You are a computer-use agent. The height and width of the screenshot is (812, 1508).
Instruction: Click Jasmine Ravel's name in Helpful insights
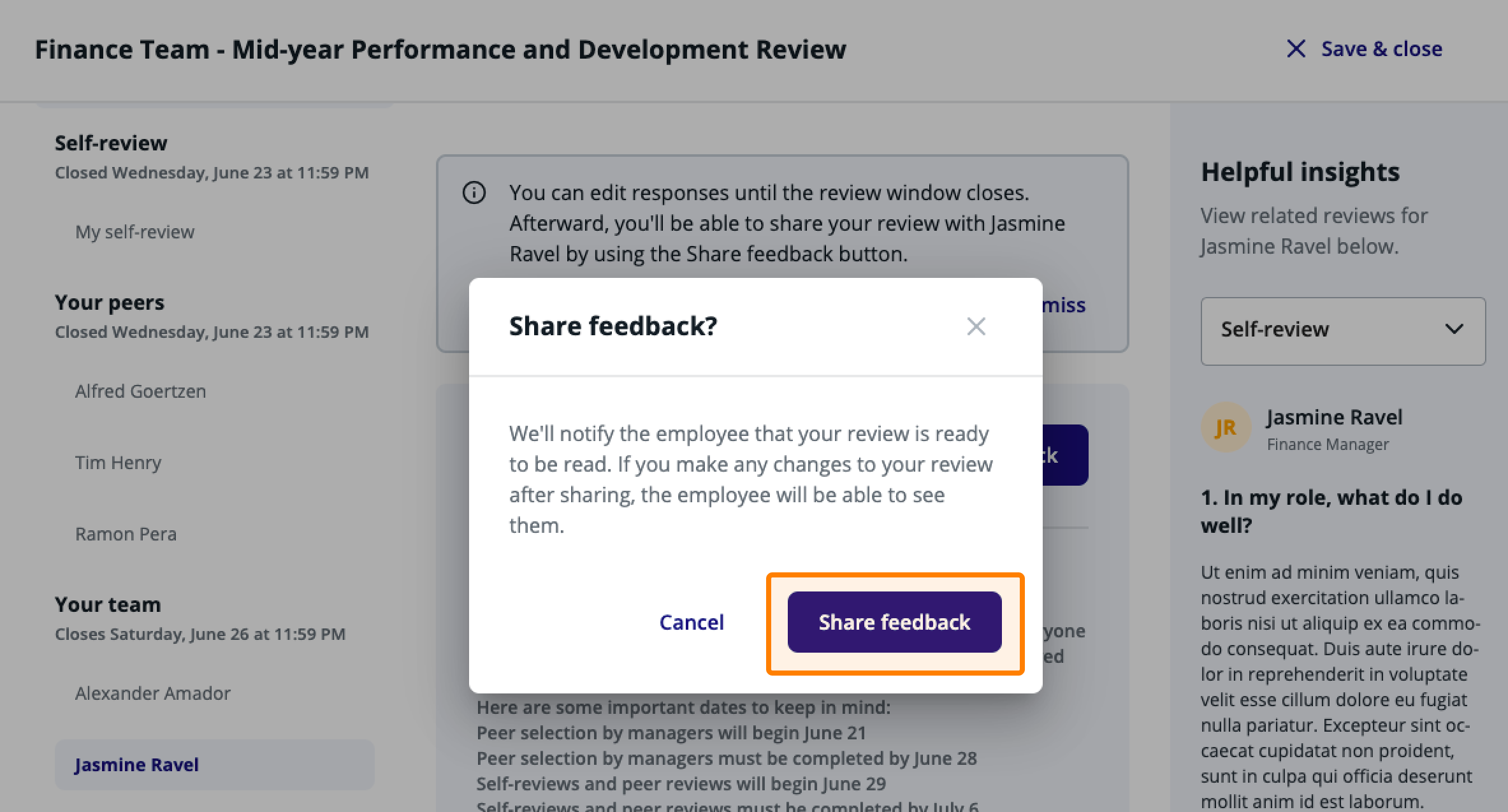[1335, 417]
